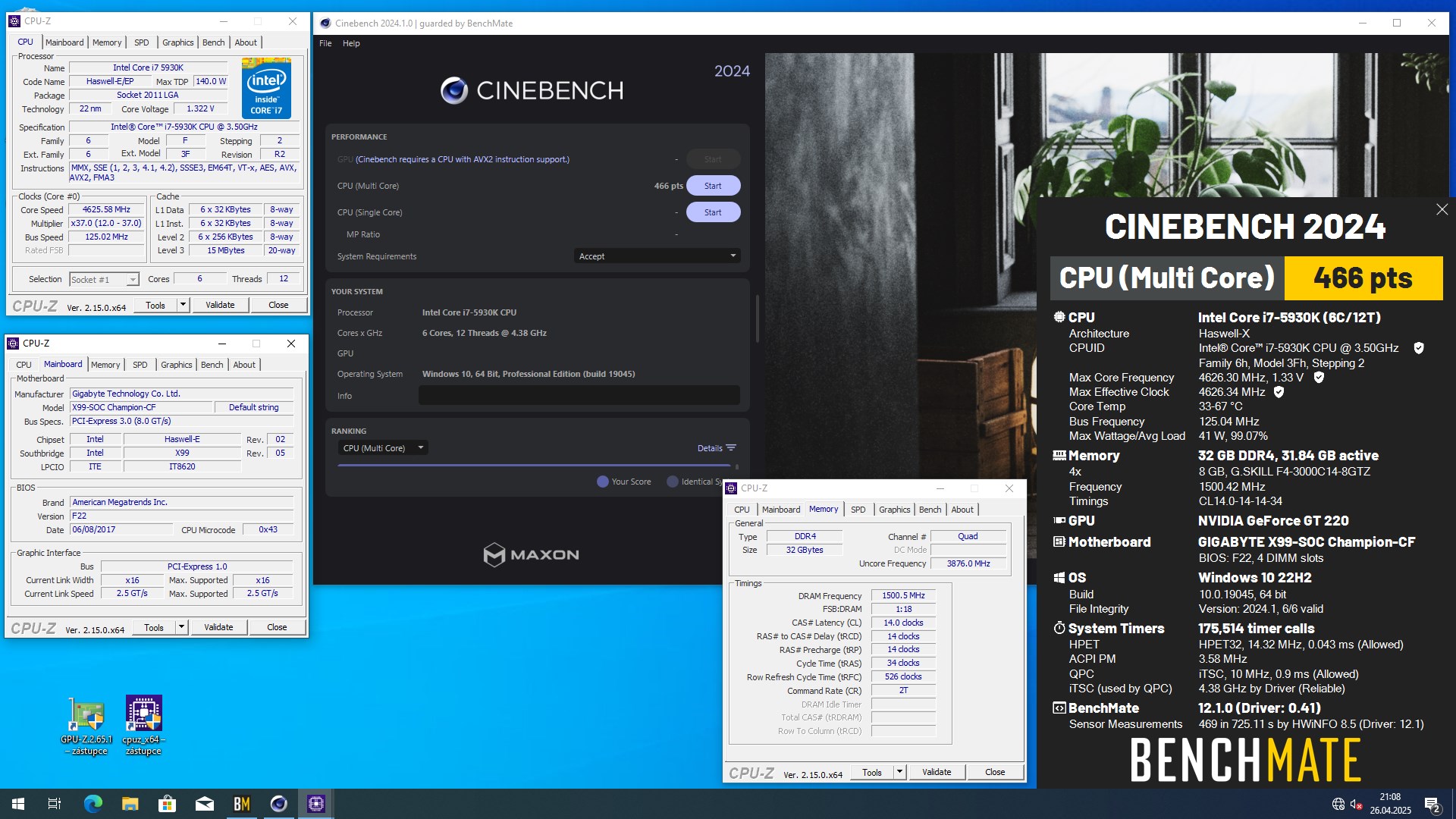Open SPD tab in the Memory CPU-Z window
This screenshot has height=819, width=1456.
[858, 510]
